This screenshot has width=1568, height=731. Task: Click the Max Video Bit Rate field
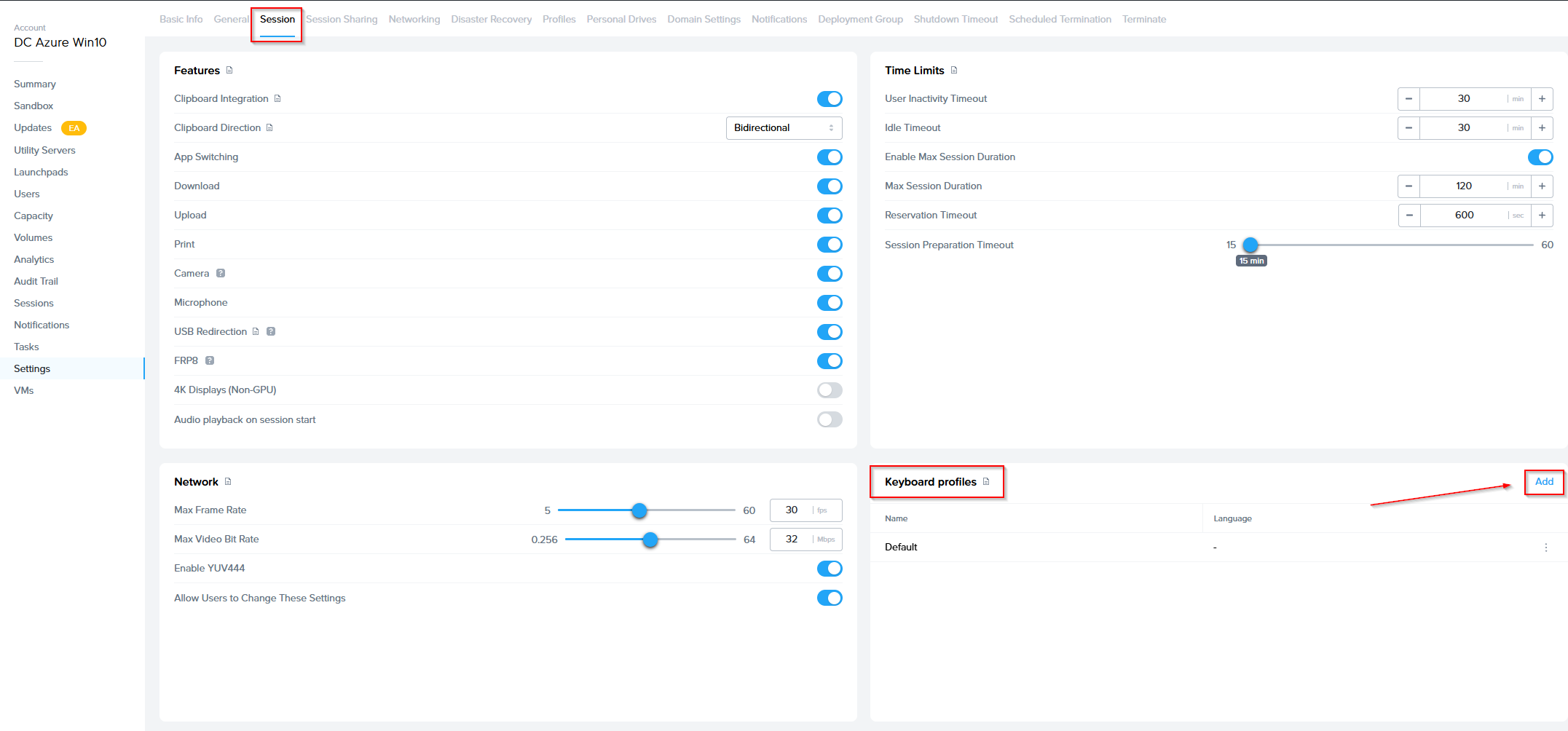792,540
